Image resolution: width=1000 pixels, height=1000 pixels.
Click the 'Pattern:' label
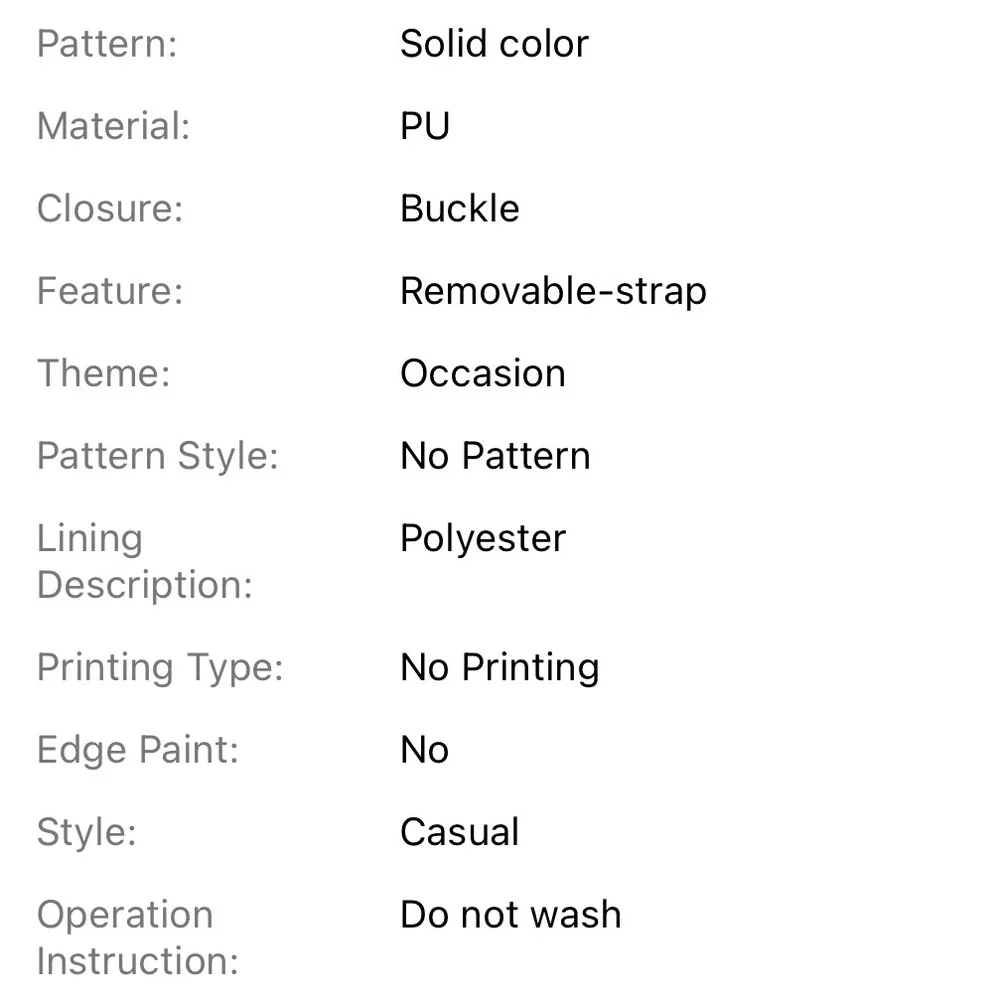(x=106, y=44)
